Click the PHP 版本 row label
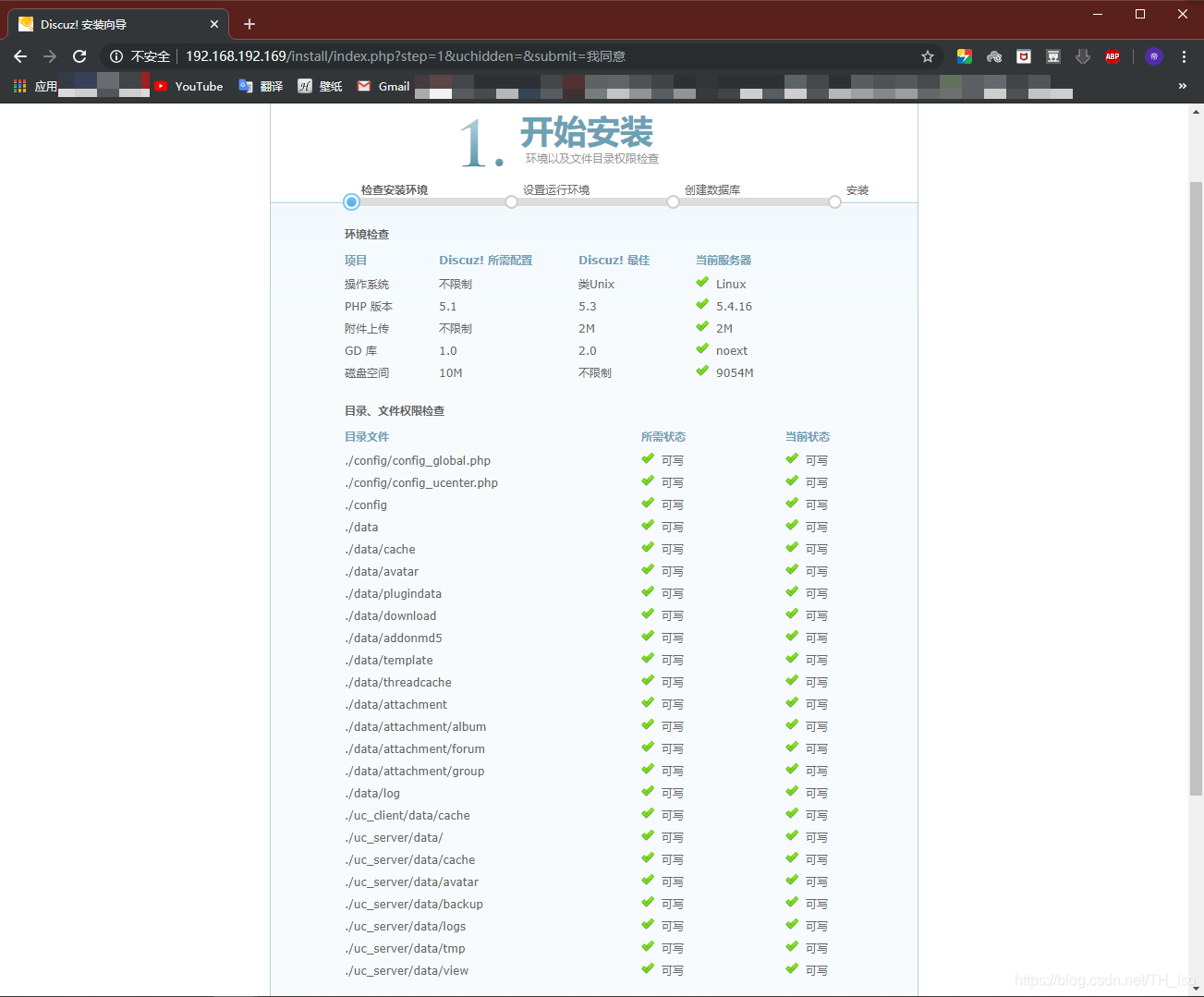This screenshot has height=997, width=1204. (369, 307)
